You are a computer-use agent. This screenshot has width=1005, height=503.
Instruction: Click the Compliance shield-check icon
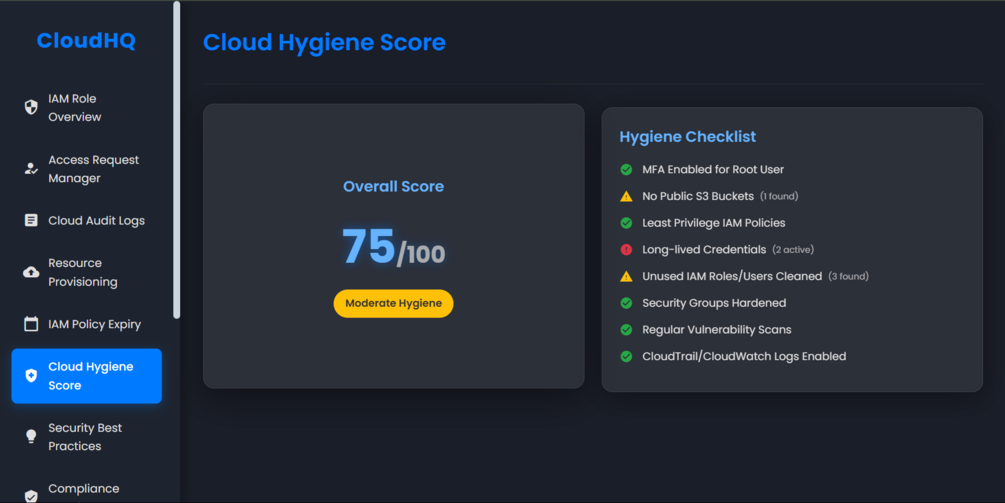pos(31,496)
